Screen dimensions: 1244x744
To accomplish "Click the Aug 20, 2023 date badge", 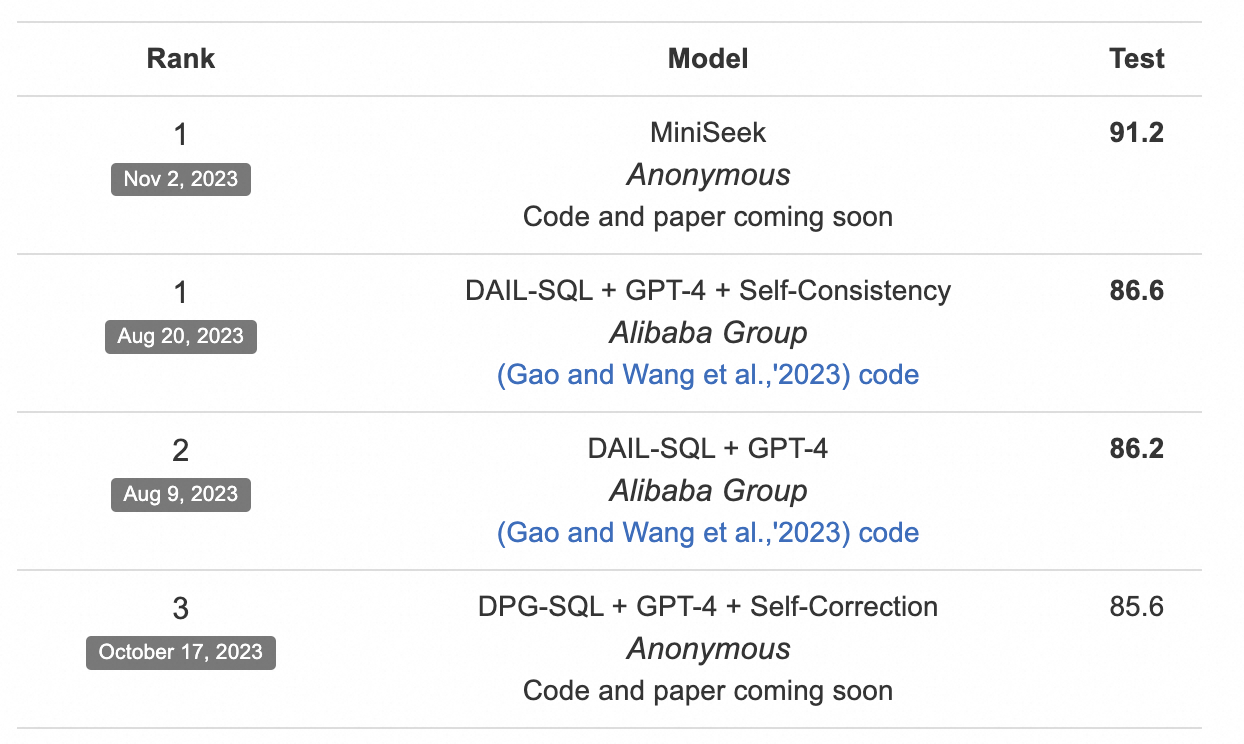I will [180, 337].
